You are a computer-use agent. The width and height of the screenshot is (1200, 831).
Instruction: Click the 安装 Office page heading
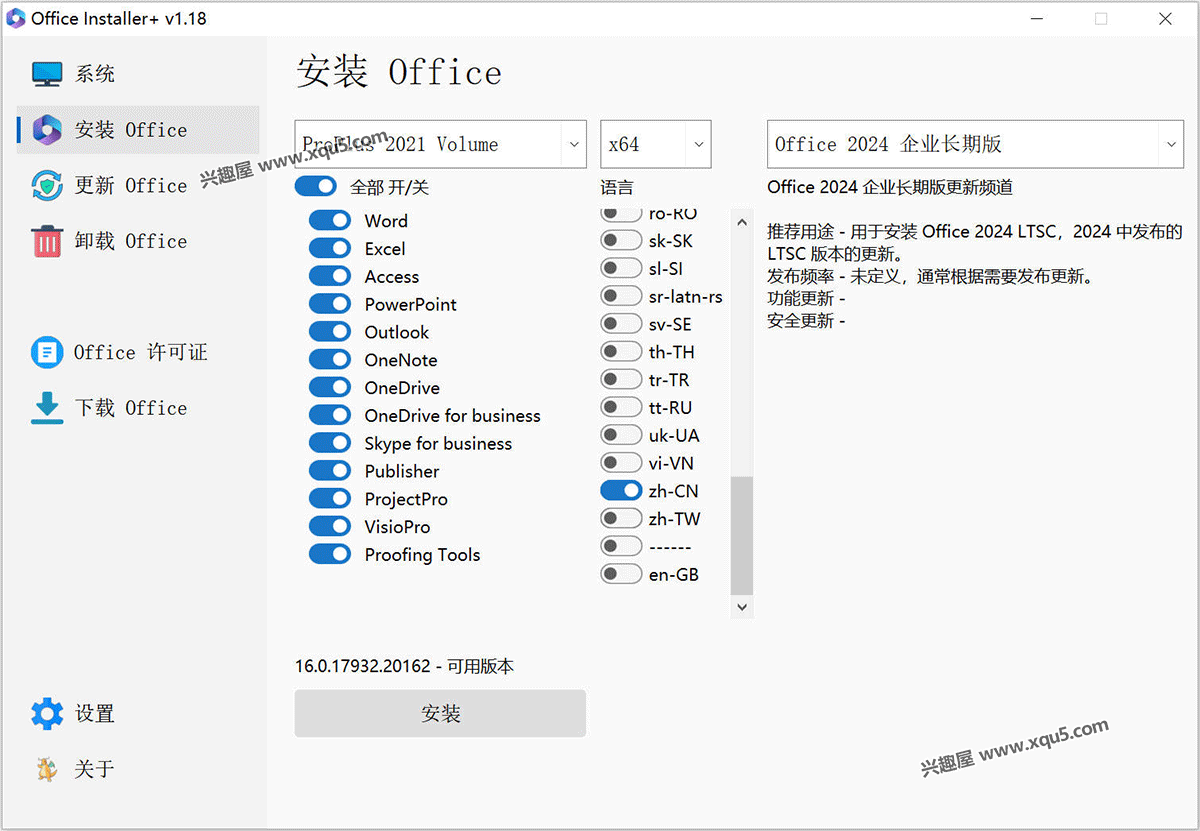399,73
